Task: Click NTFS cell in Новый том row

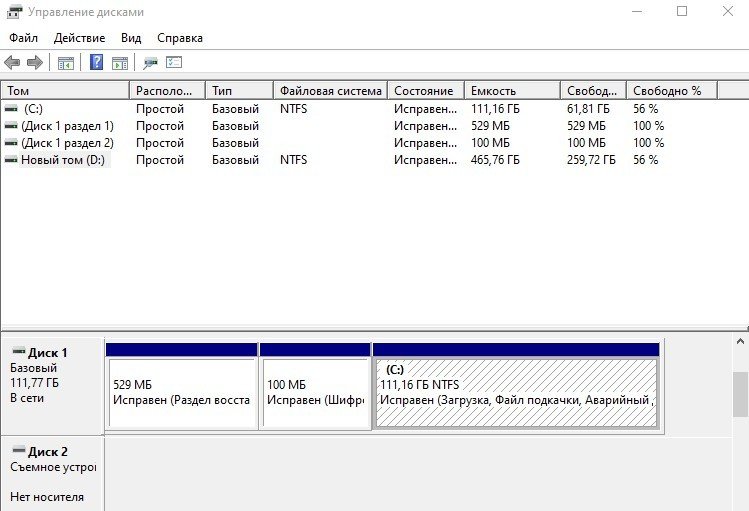Action: (x=294, y=160)
